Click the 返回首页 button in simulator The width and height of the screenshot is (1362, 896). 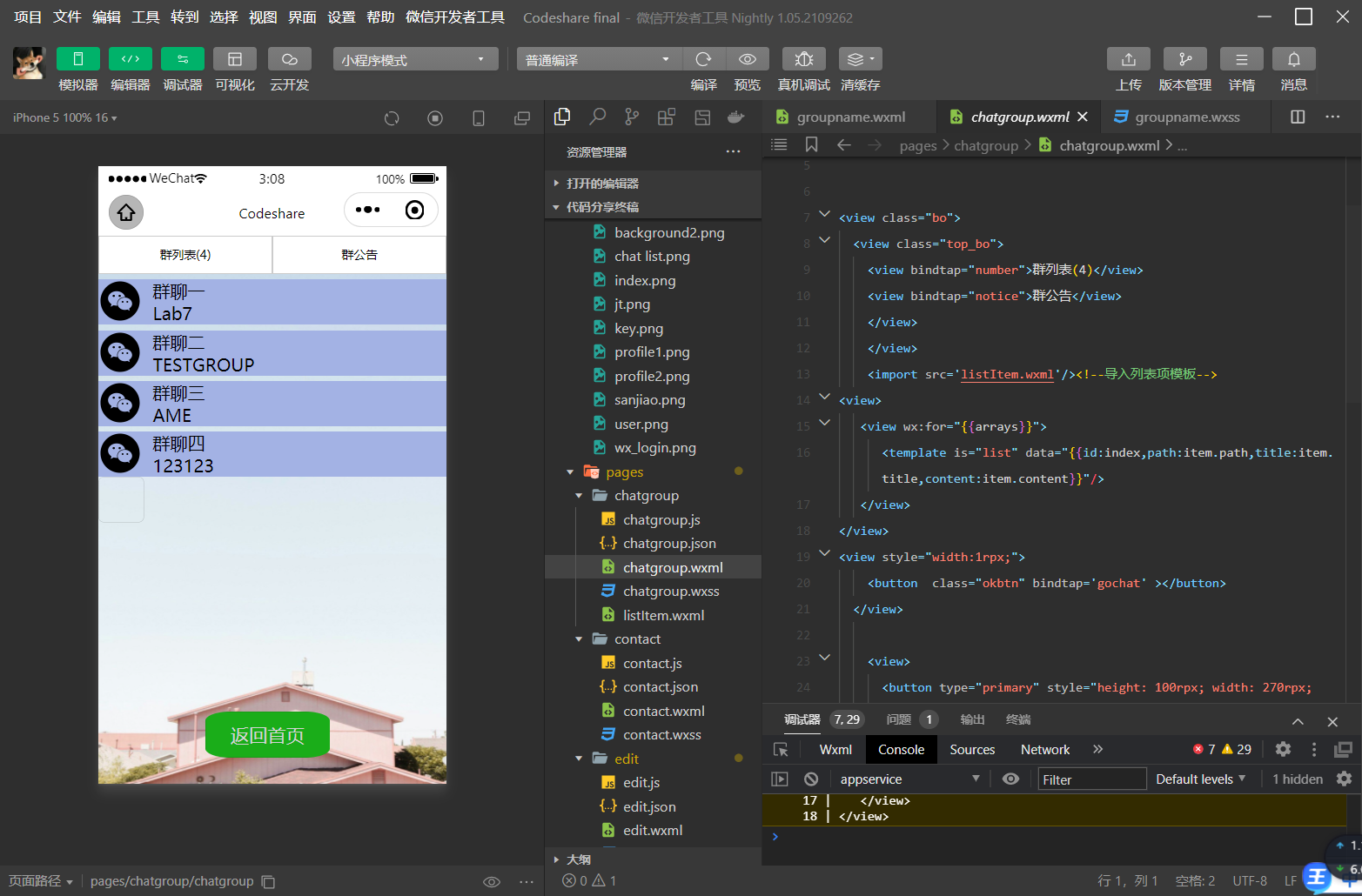[x=267, y=735]
